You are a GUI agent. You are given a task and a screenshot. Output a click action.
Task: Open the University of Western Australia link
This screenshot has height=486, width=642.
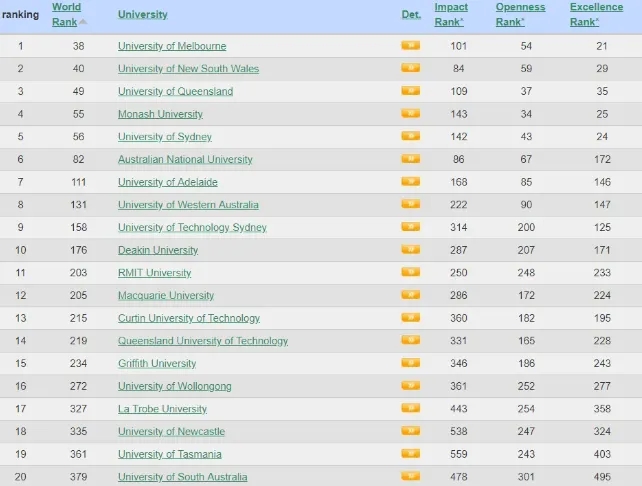pos(188,204)
